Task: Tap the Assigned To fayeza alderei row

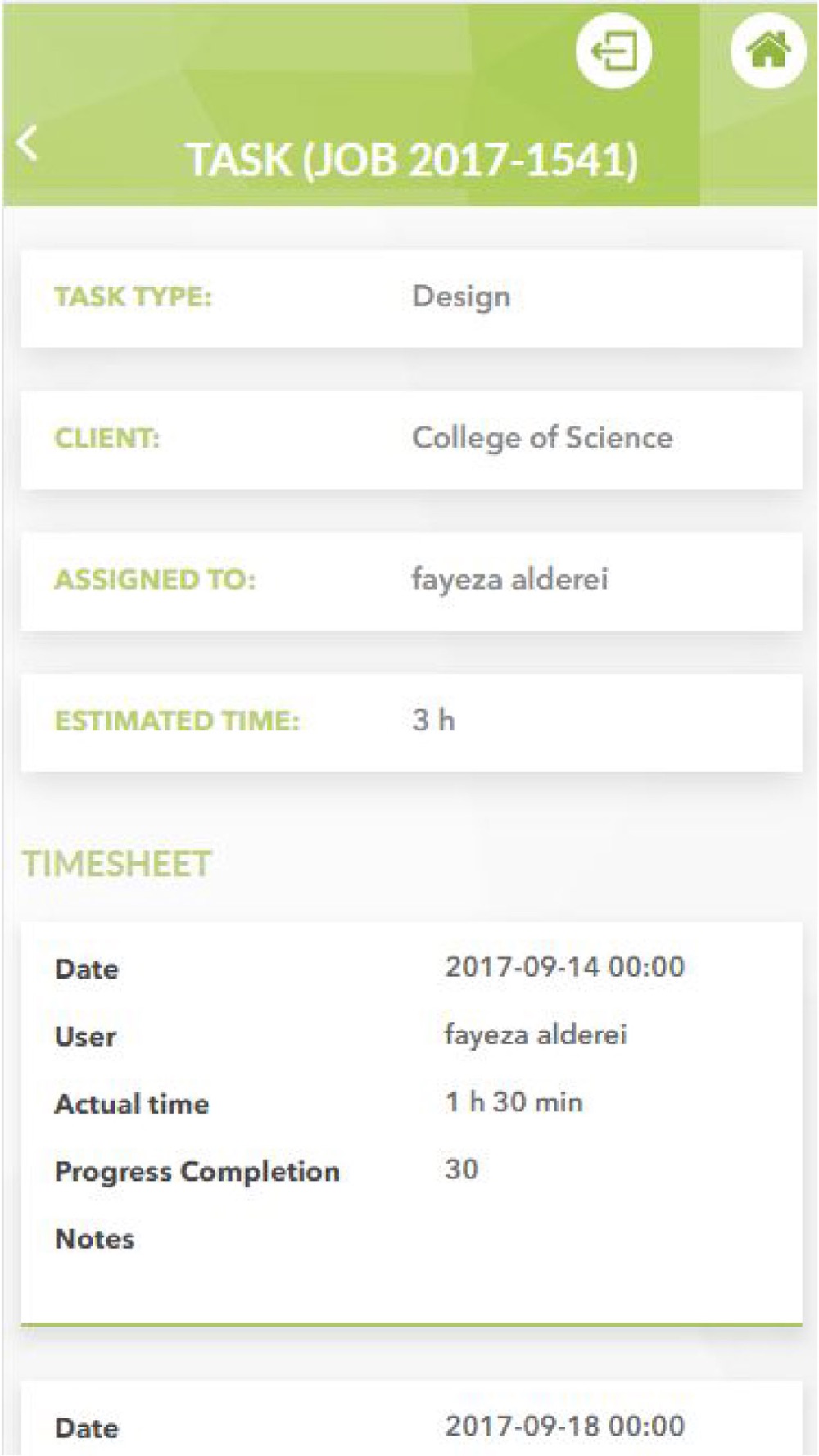Action: [x=411, y=581]
